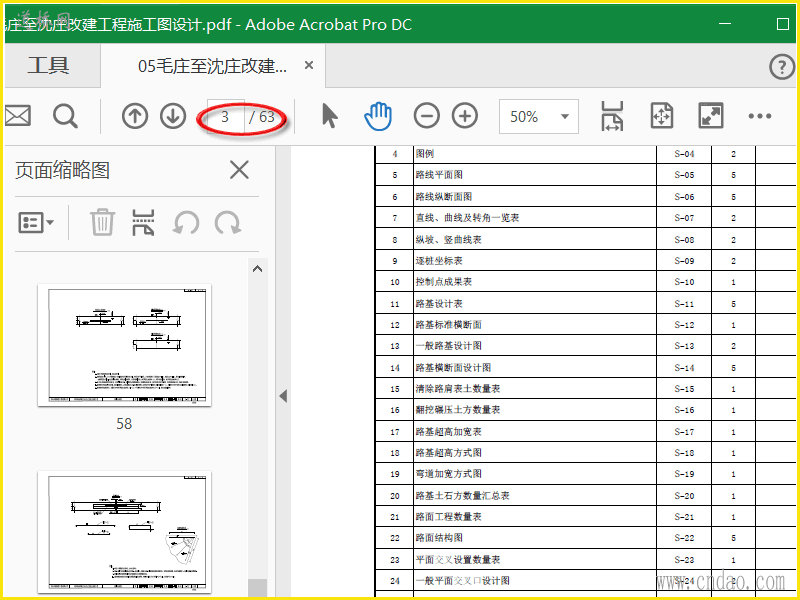Viewport: 800px width, 600px height.
Task: Close the 05毛庄至沈庄改建 document tab
Action: tap(309, 65)
